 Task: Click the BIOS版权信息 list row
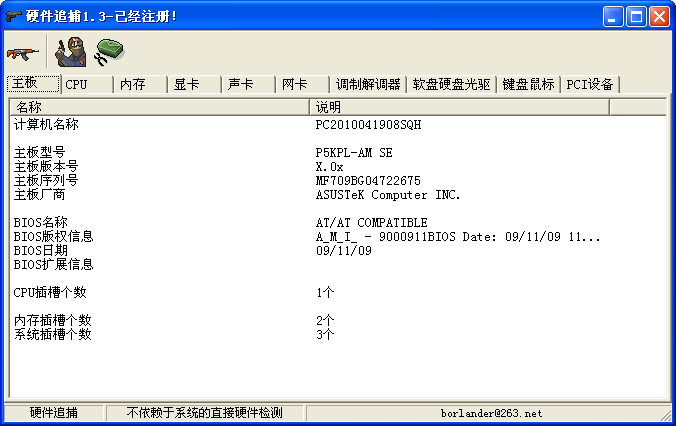pyautogui.click(x=54, y=237)
